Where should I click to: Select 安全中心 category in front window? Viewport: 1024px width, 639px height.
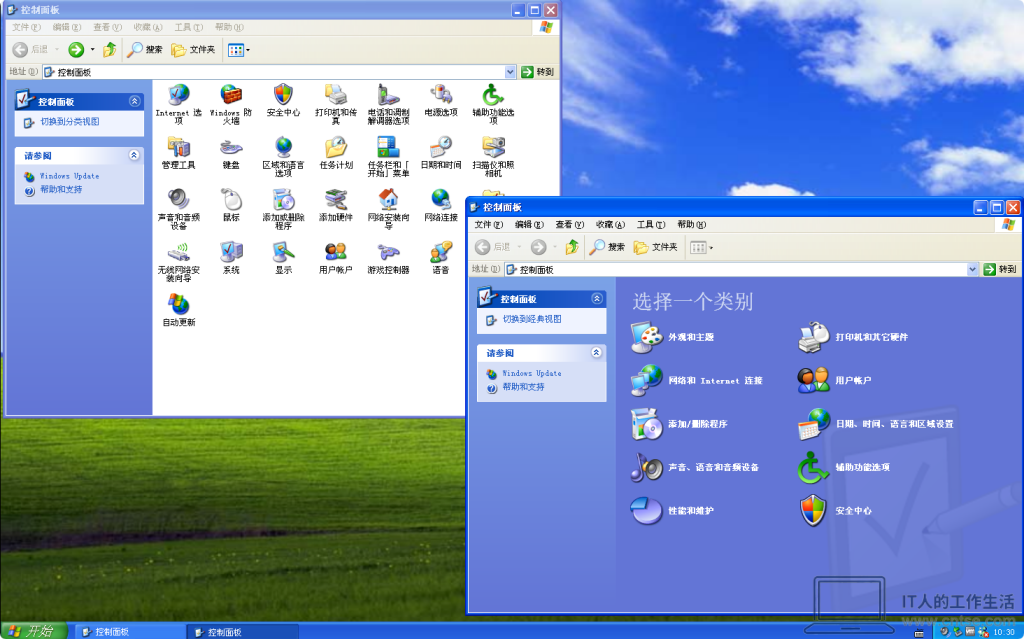pyautogui.click(x=835, y=510)
